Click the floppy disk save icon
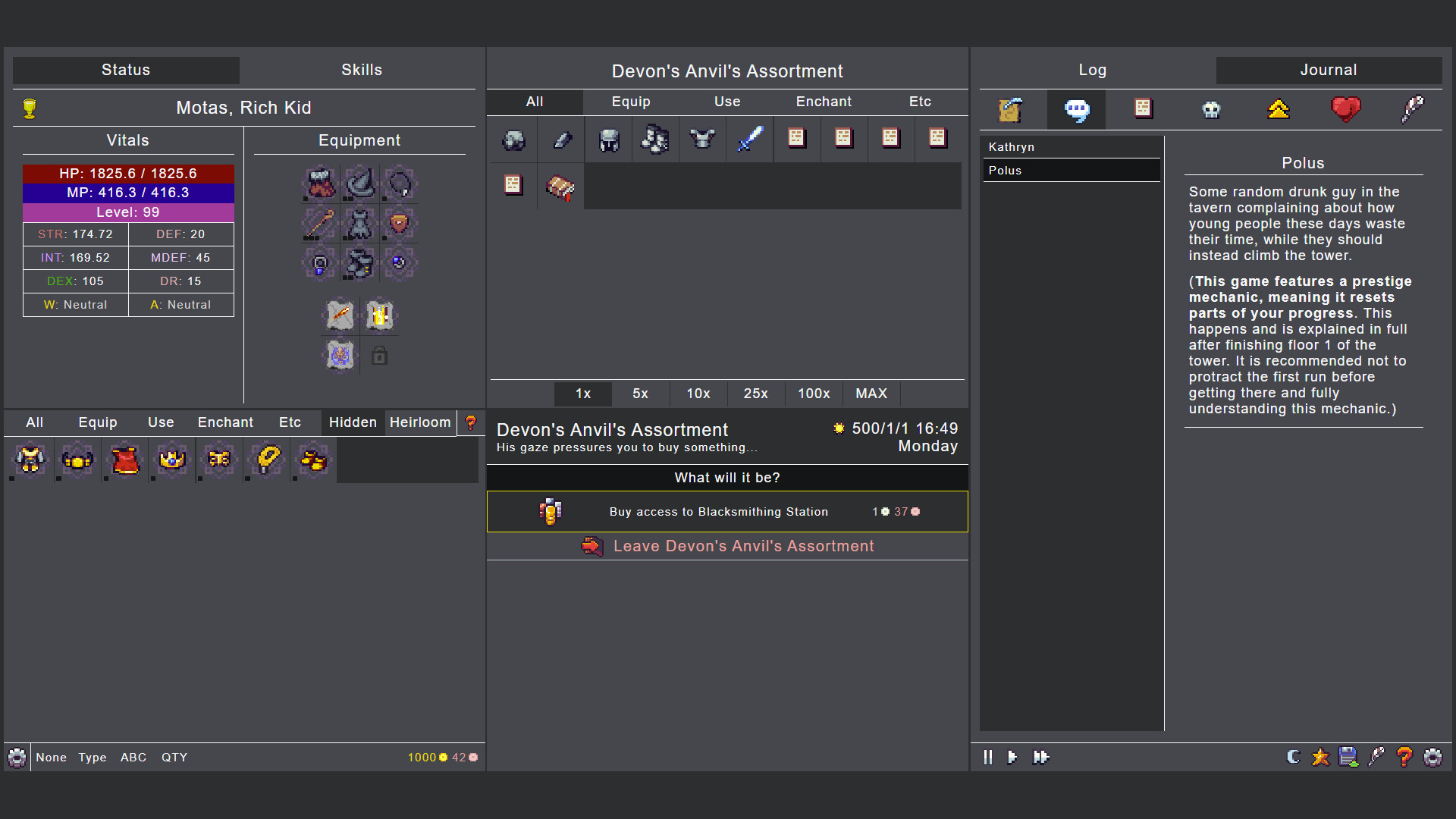This screenshot has height=819, width=1456. pyautogui.click(x=1348, y=757)
